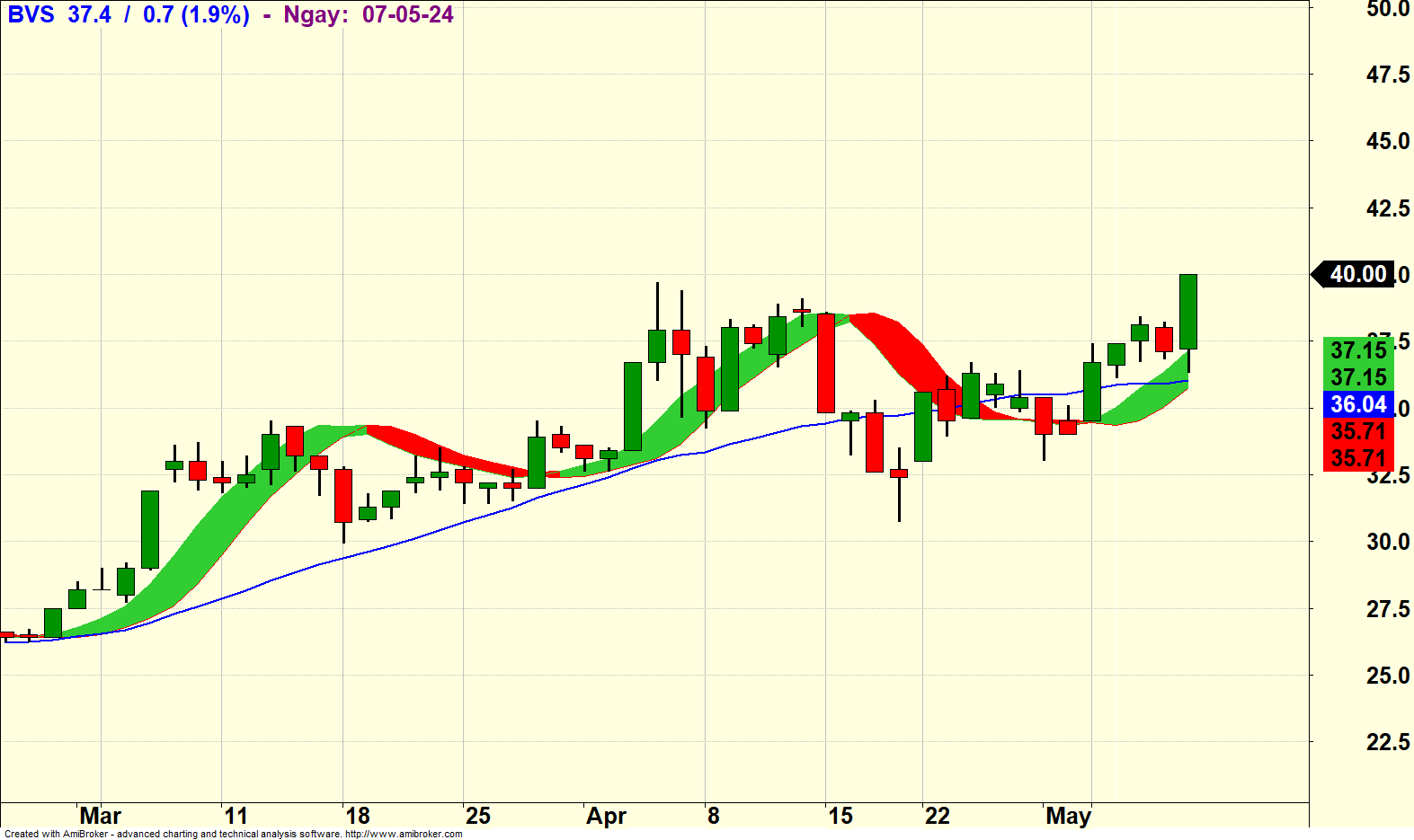Click the 25 date label on the time axis
Image resolution: width=1414 pixels, height=840 pixels.
[478, 816]
